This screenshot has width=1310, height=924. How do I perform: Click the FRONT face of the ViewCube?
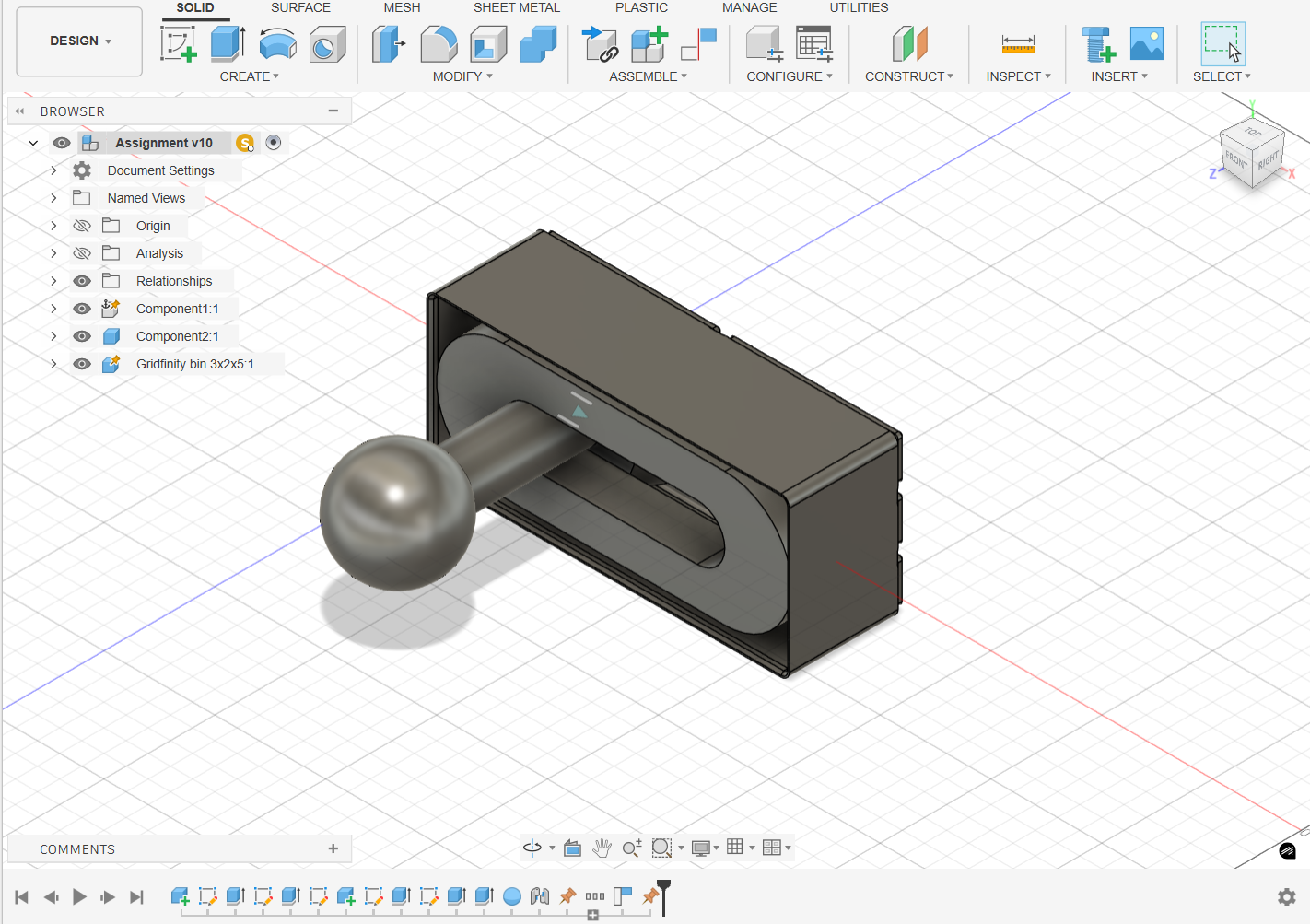click(x=1236, y=161)
